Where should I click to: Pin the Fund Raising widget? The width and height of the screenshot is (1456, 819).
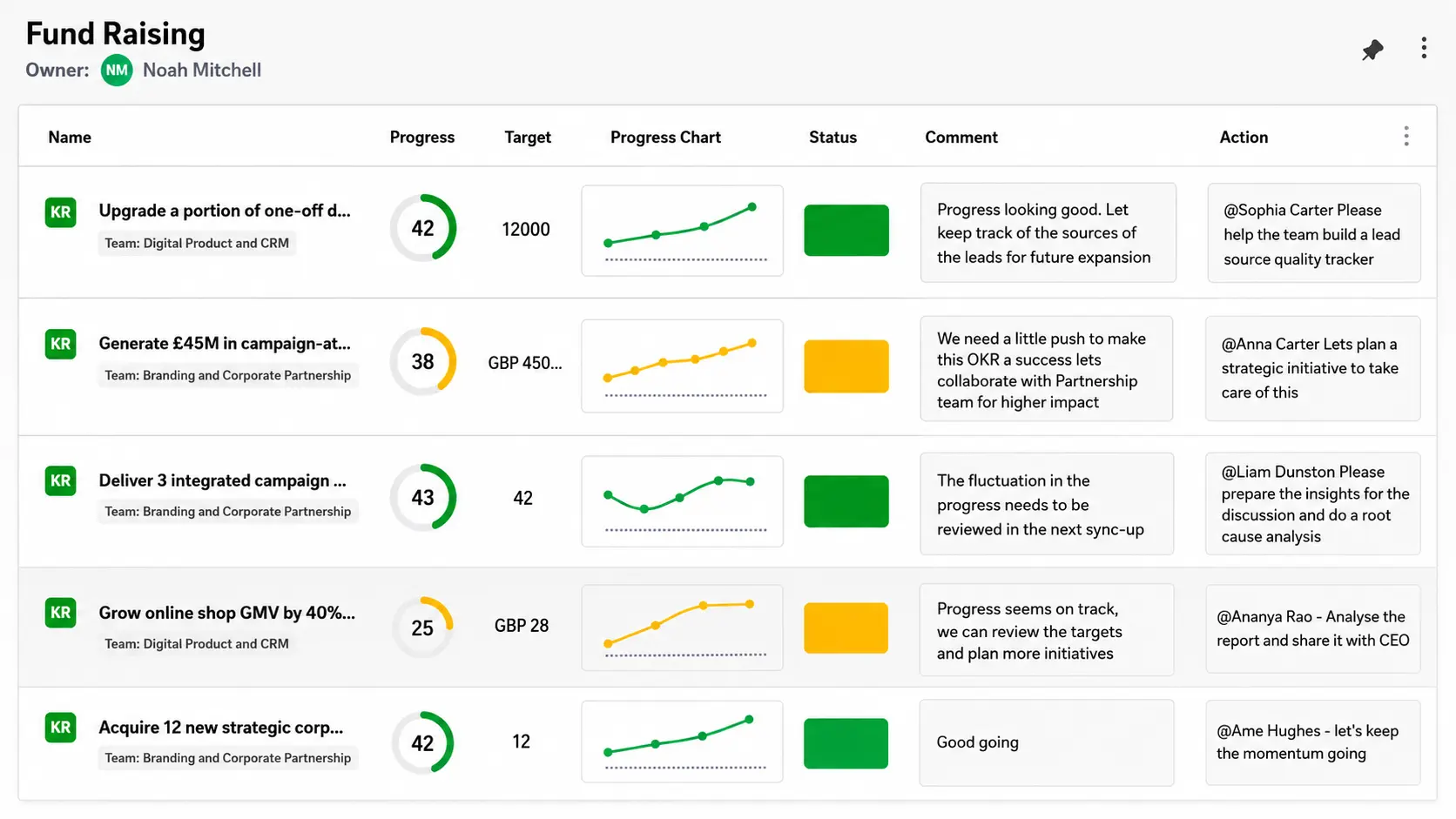pyautogui.click(x=1372, y=50)
